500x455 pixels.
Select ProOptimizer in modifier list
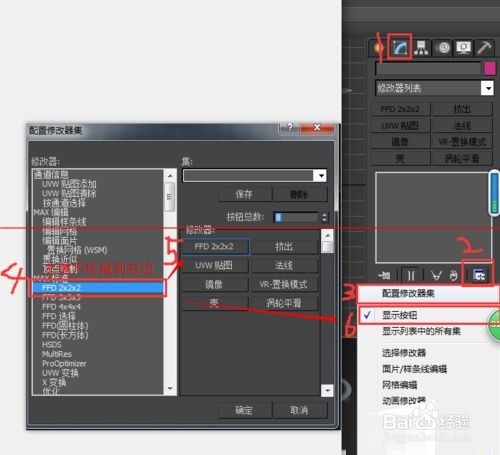pos(64,363)
